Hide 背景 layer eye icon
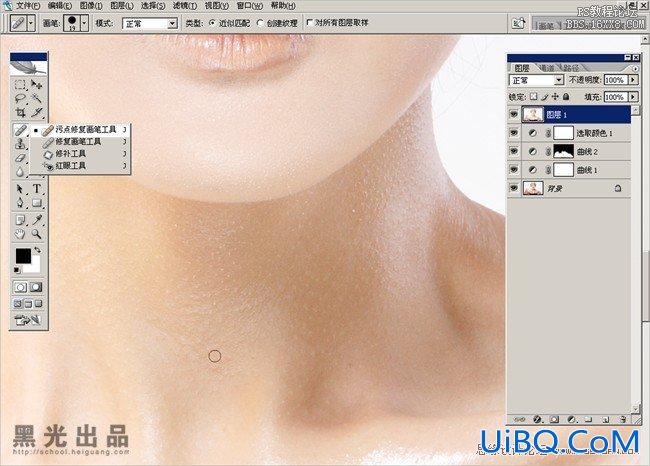This screenshot has height=466, width=650. (514, 188)
